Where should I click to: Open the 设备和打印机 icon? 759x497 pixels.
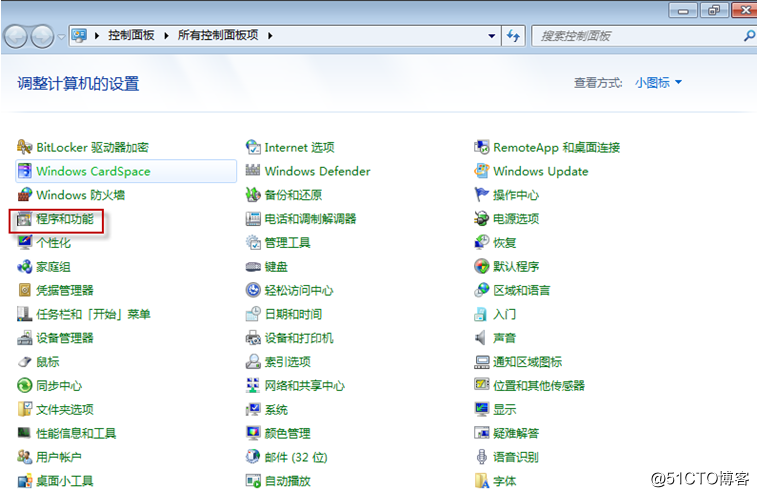tap(253, 338)
